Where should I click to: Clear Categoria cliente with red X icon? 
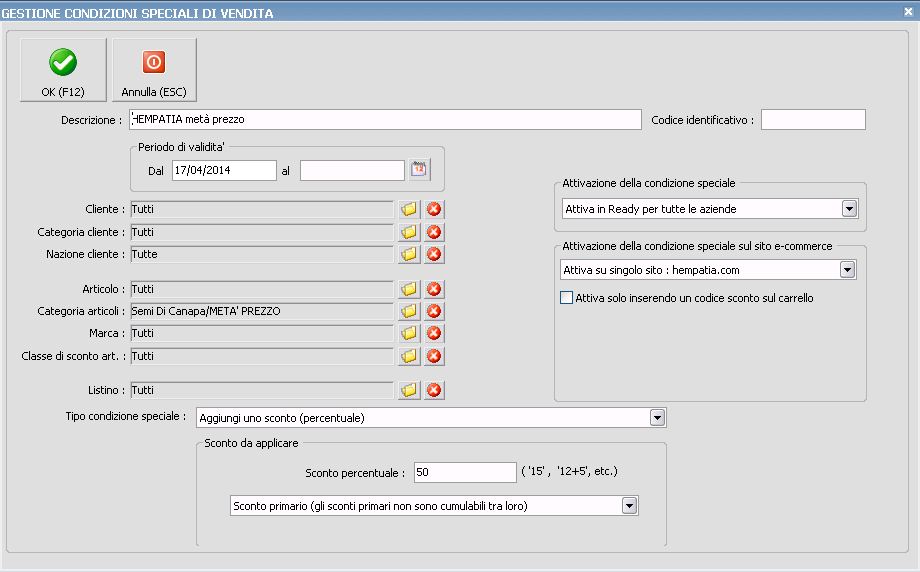434,232
